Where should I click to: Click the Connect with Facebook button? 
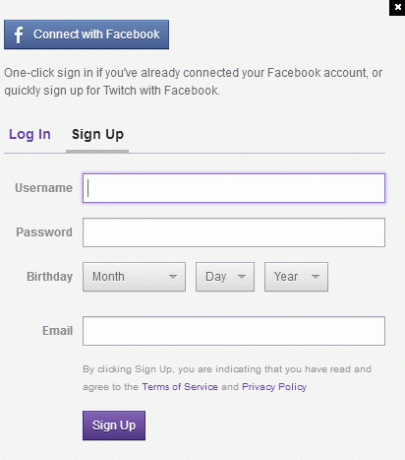point(86,35)
